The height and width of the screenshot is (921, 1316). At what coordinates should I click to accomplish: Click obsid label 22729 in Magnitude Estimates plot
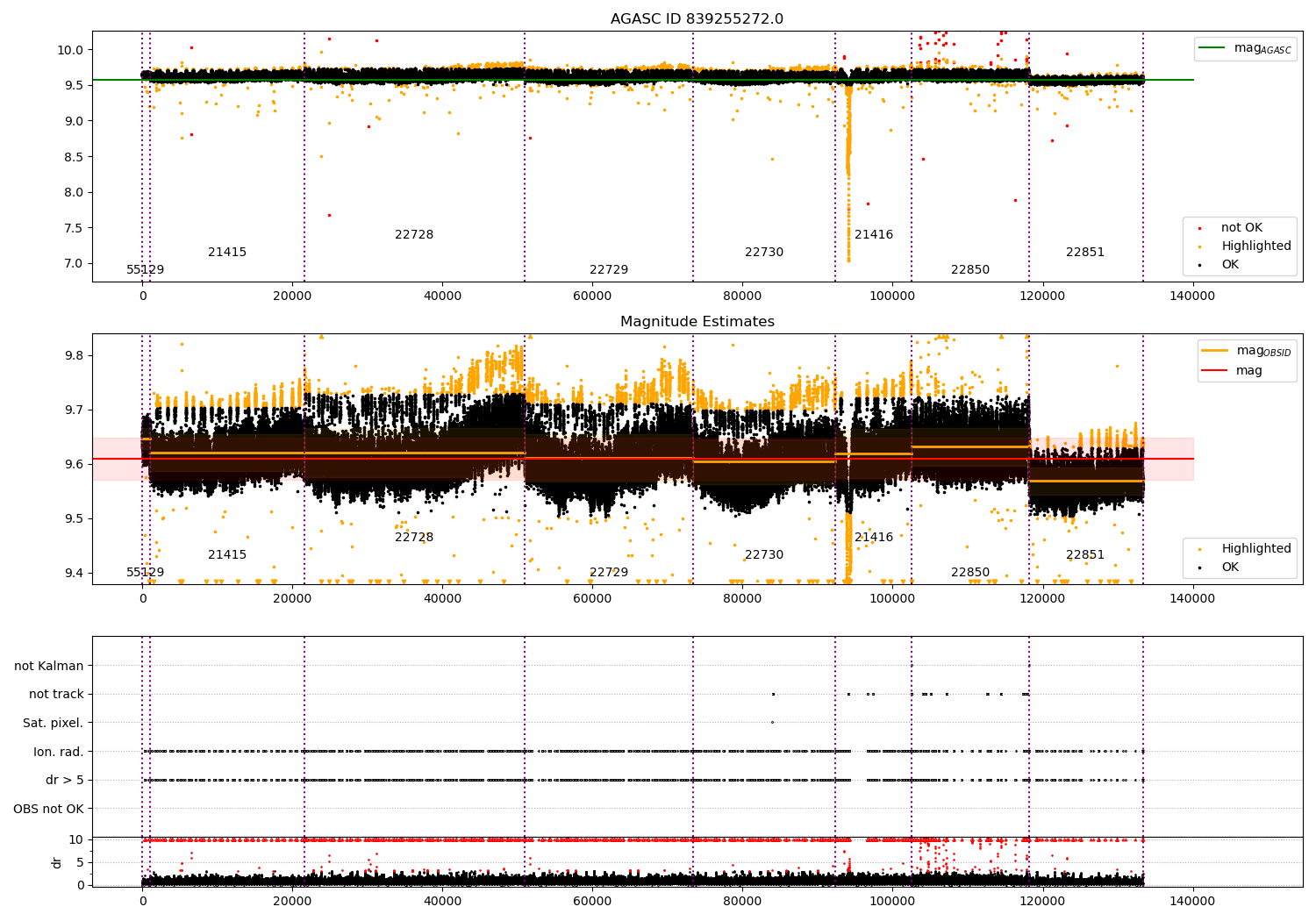click(609, 573)
